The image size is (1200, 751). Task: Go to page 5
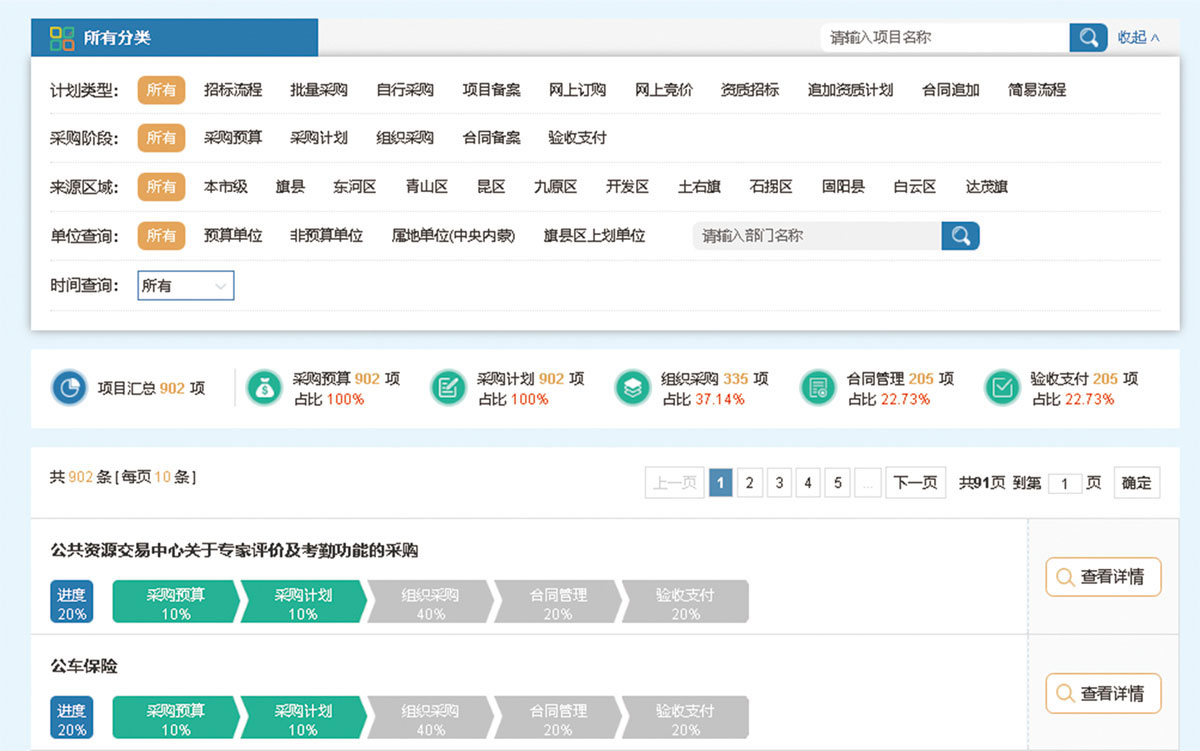838,483
